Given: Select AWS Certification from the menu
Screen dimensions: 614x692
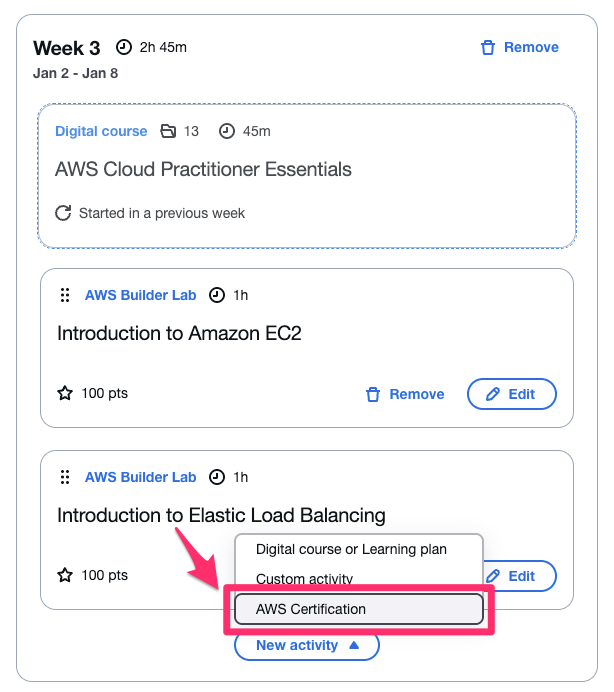Looking at the screenshot, I should pos(358,609).
